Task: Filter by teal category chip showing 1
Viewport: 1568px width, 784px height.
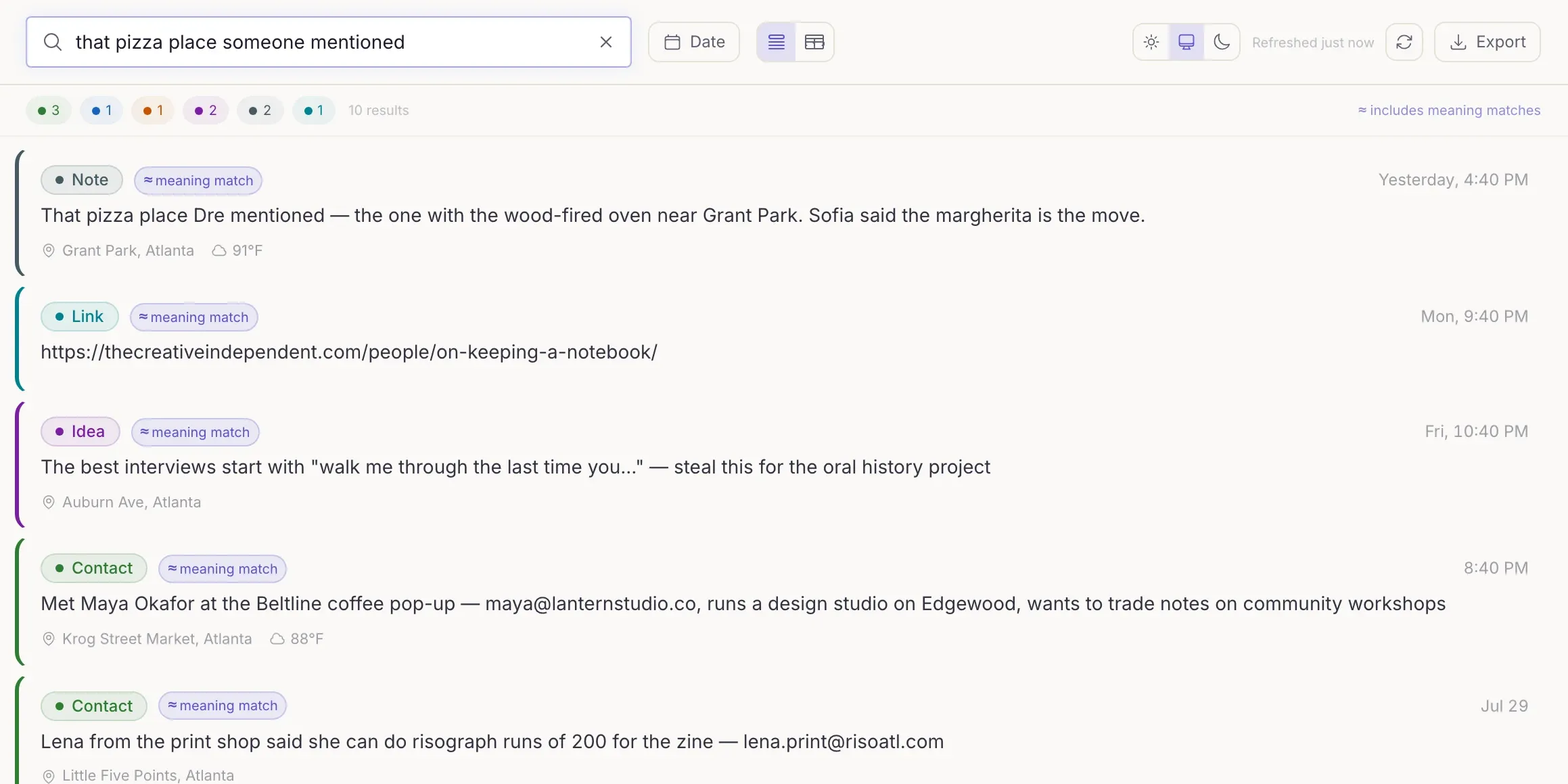Action: pos(314,110)
